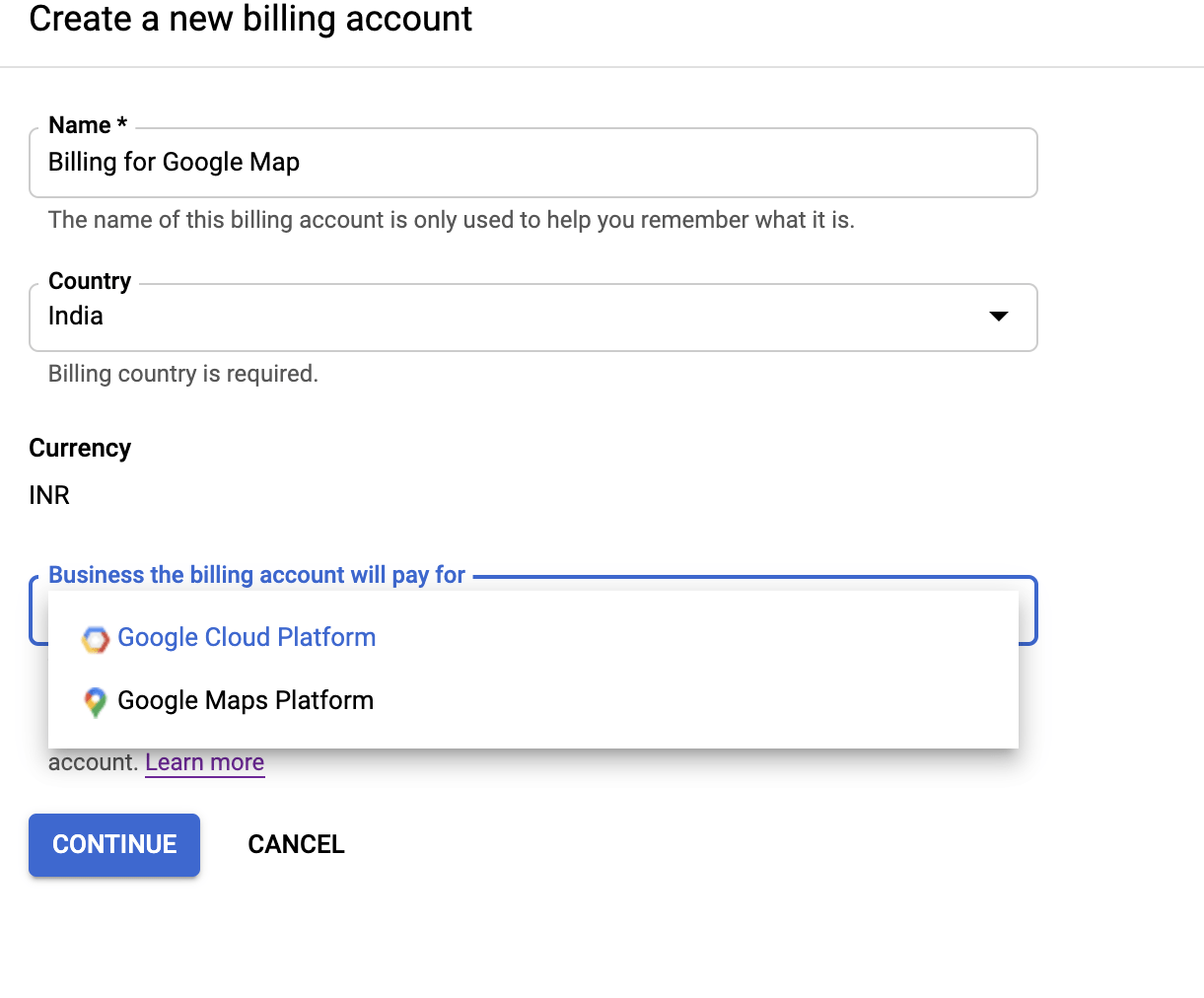Click the Create a new billing account heading
This screenshot has width=1204, height=998.
click(x=250, y=19)
